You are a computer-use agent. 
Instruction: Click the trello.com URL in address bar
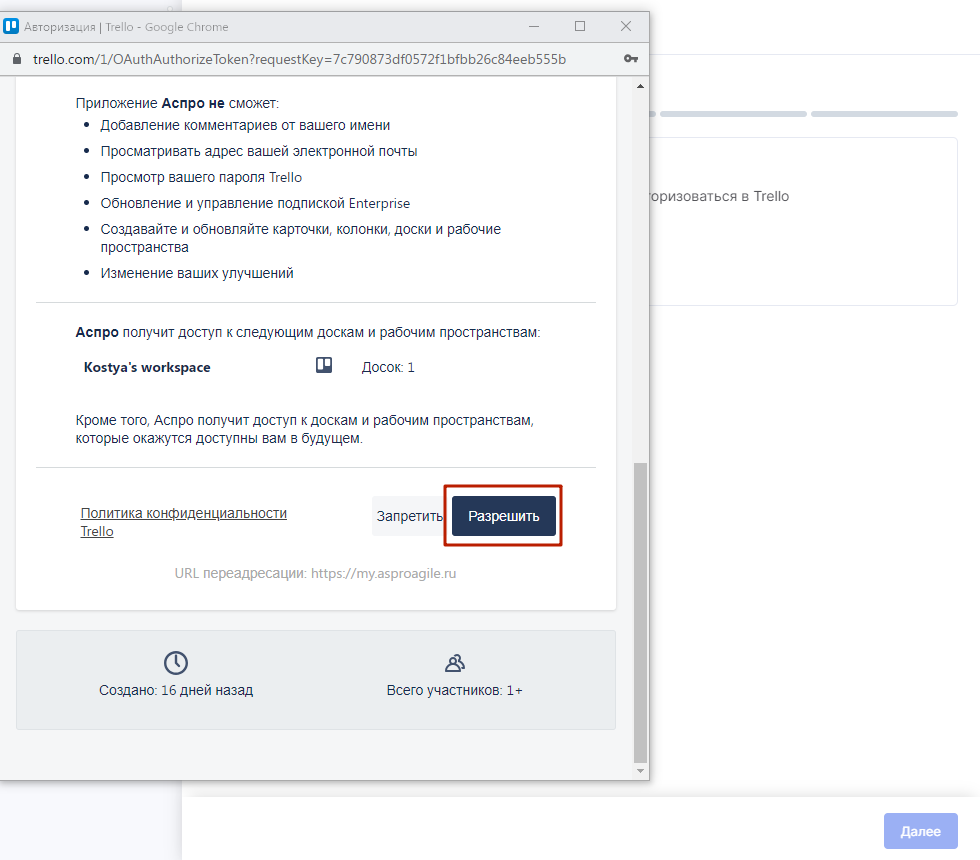(299, 59)
